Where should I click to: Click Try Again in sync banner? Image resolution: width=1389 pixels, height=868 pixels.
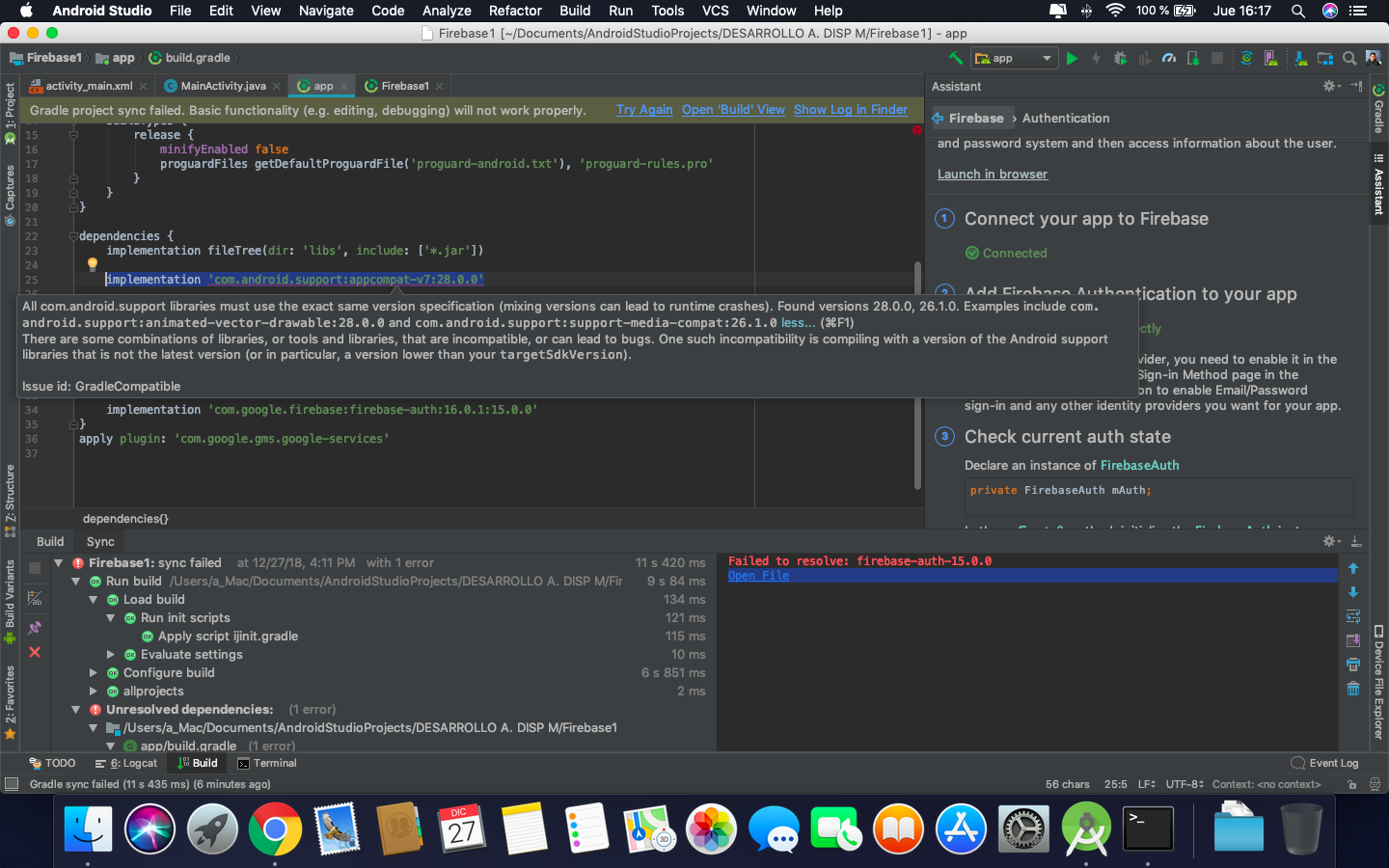pos(644,110)
